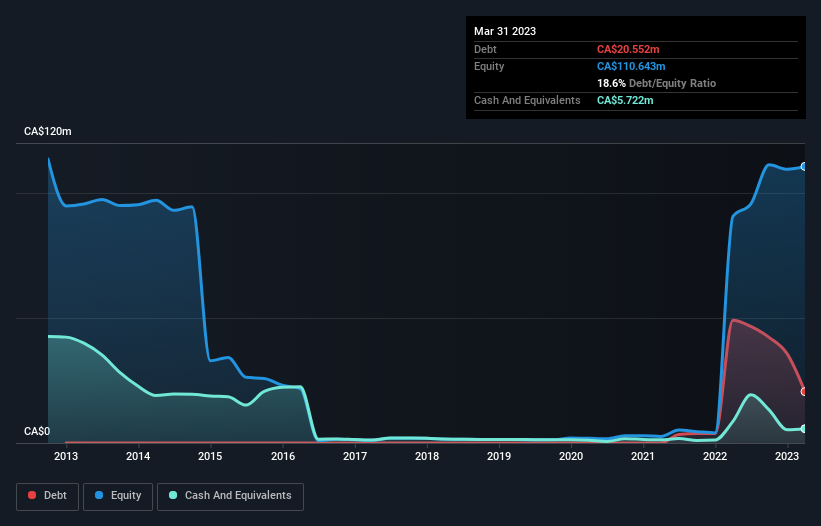Click the 2017 x-axis label

pyautogui.click(x=355, y=456)
